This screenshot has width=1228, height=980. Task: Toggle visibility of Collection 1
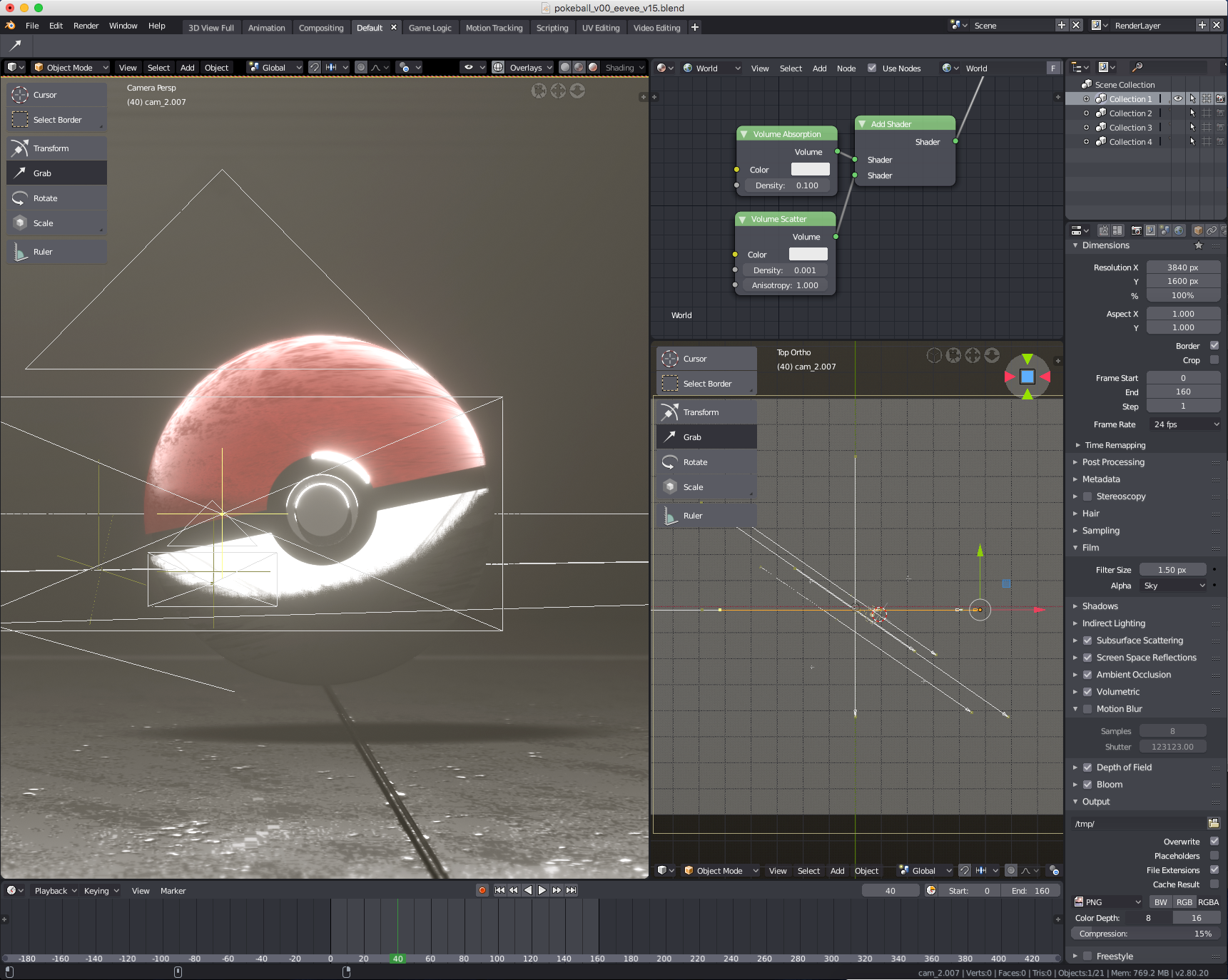tap(1178, 99)
